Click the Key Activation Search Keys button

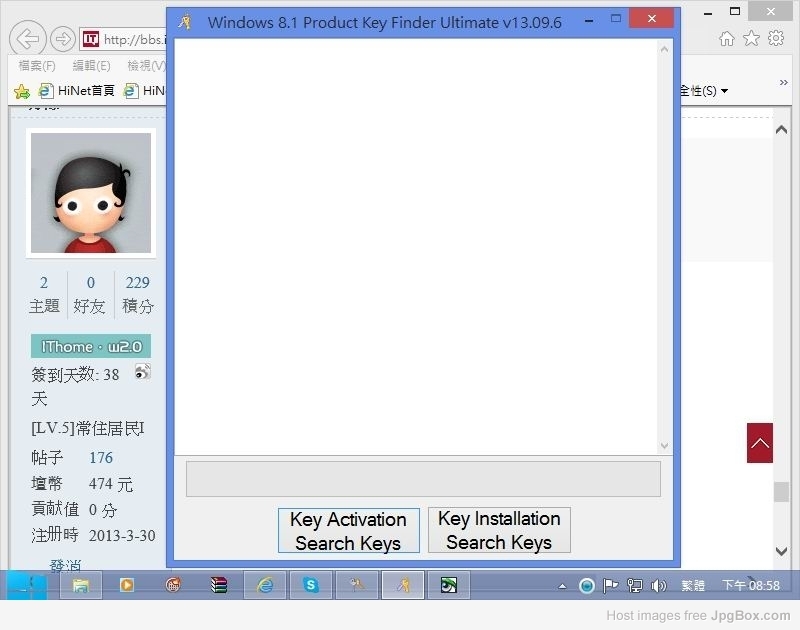coord(348,530)
